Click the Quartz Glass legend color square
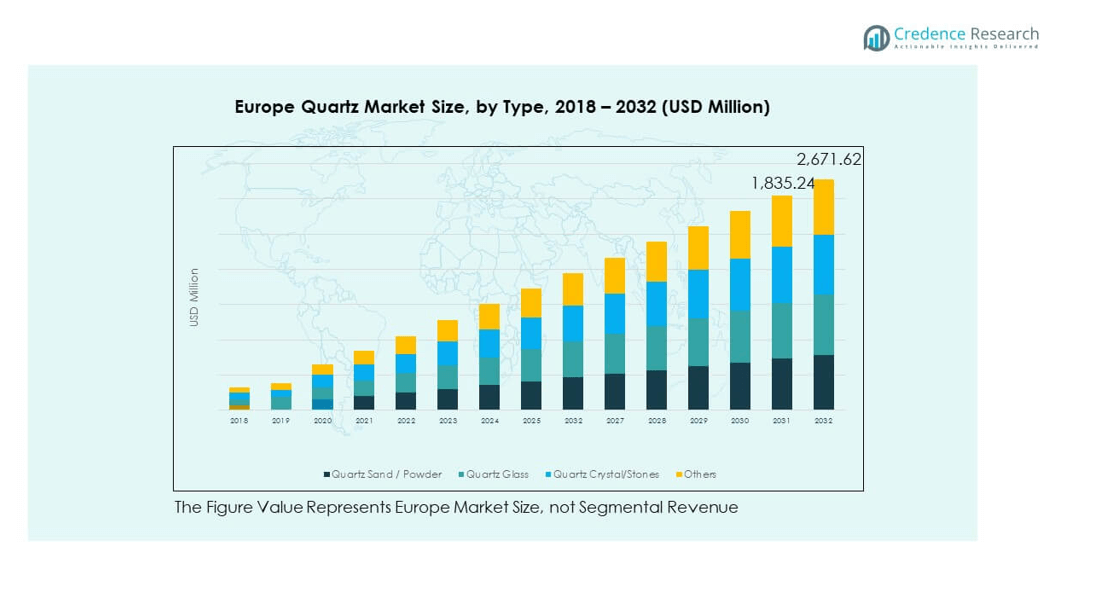This screenshot has width=1097, height=592. pyautogui.click(x=461, y=474)
